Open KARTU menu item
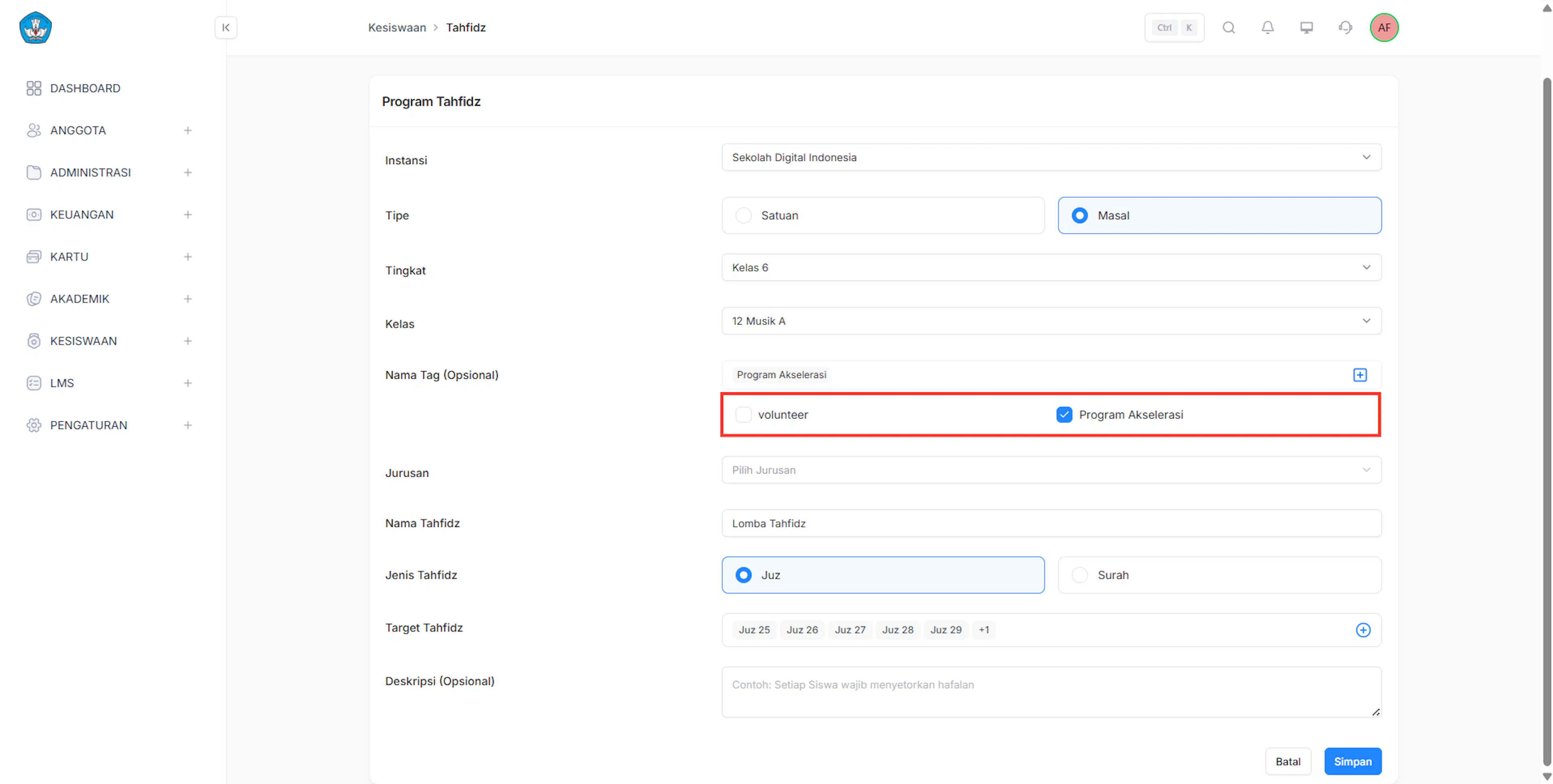1553x784 pixels. point(69,257)
